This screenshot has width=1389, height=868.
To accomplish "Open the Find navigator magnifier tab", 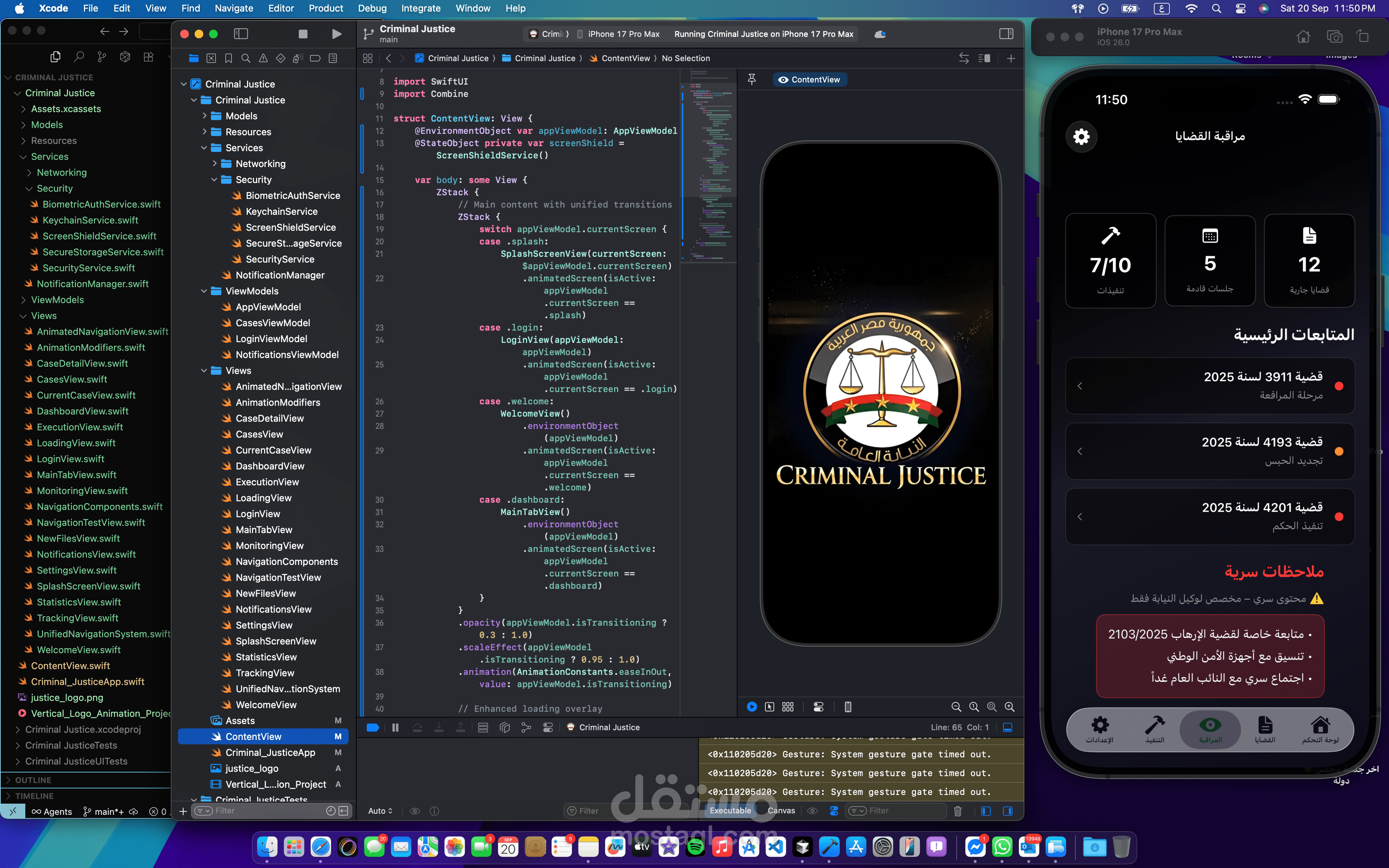I will pos(246,59).
